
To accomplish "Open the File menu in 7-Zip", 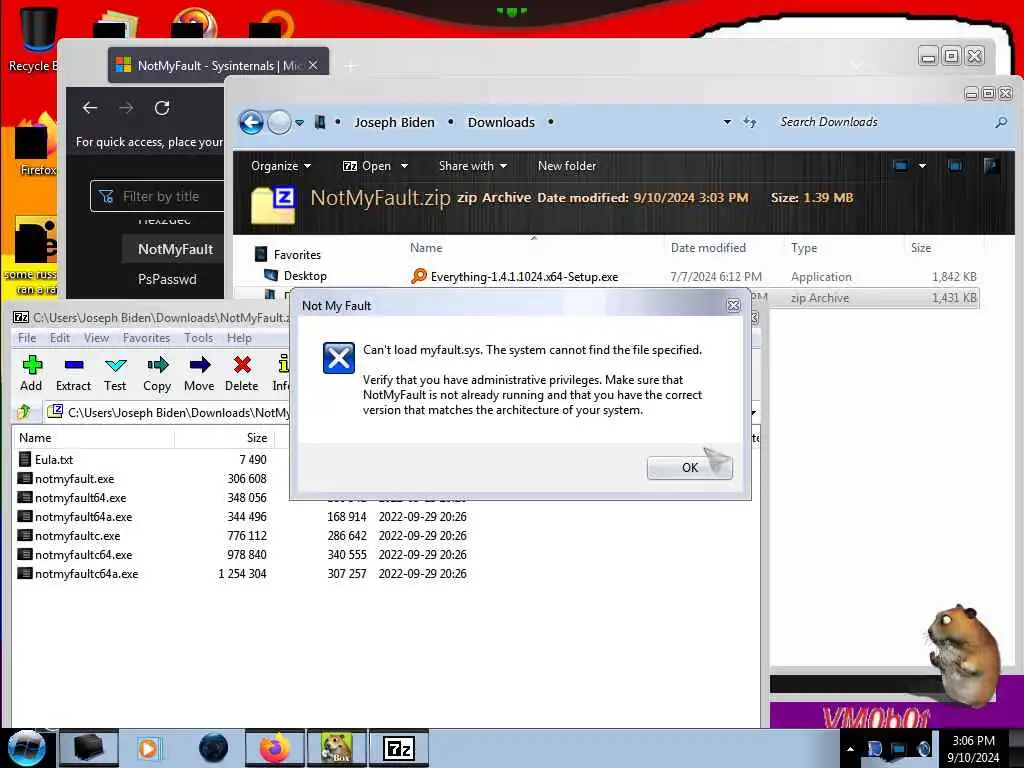I will (27, 338).
